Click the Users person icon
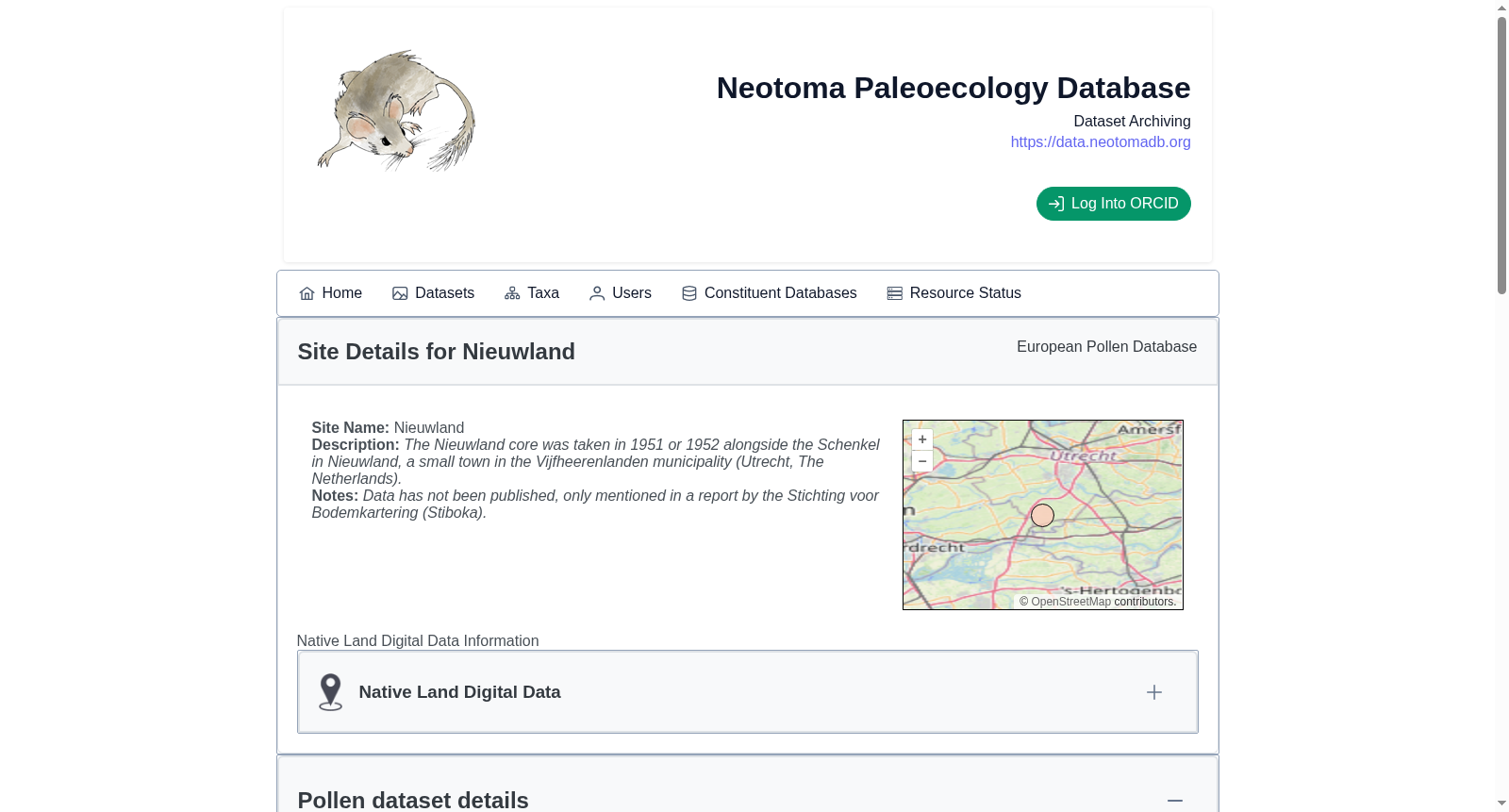 tap(597, 293)
